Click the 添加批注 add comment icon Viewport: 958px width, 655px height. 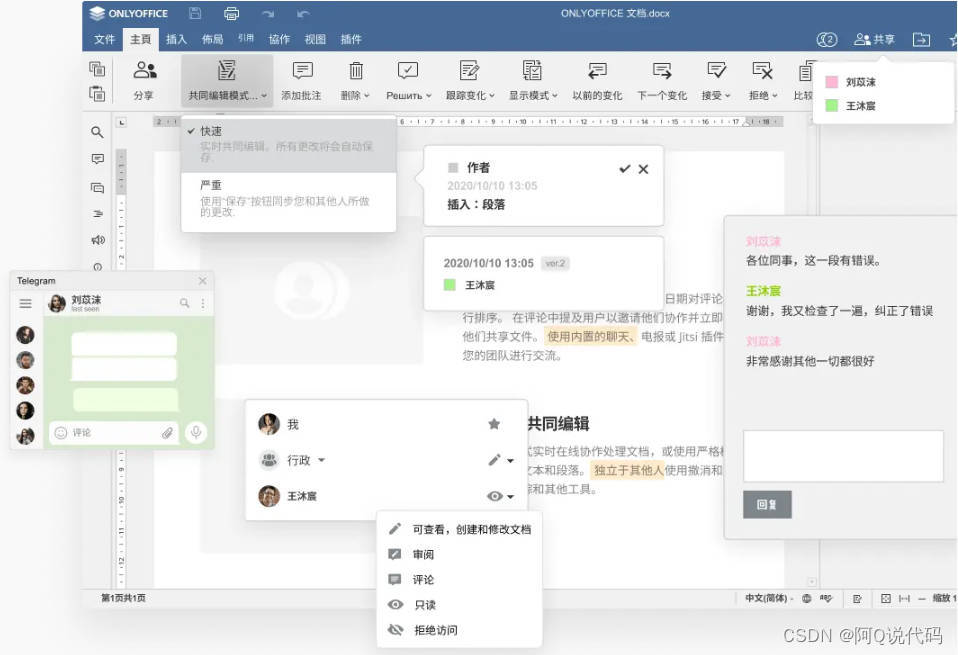click(302, 70)
